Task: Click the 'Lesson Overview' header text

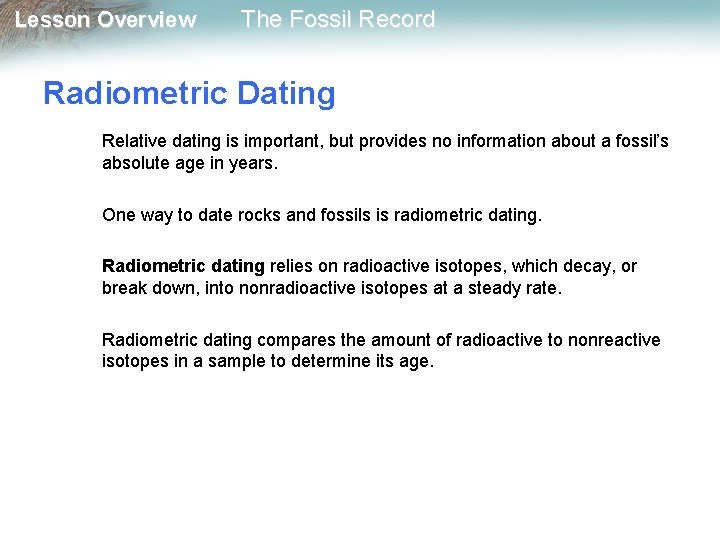Action: 106,20
